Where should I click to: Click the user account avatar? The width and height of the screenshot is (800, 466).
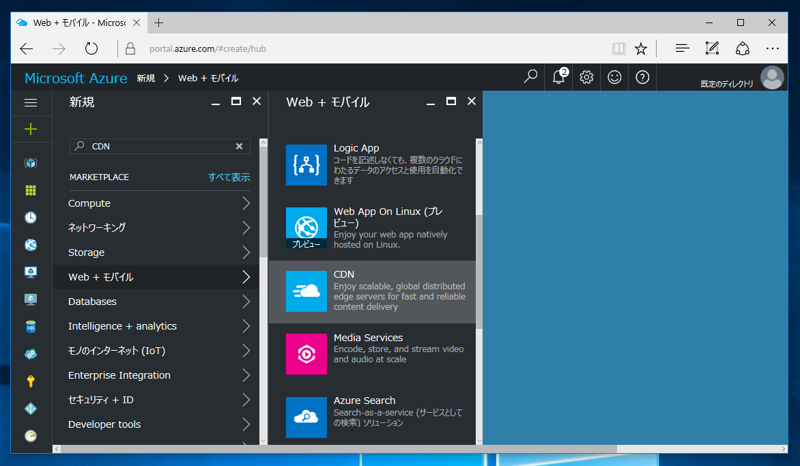pyautogui.click(x=772, y=78)
